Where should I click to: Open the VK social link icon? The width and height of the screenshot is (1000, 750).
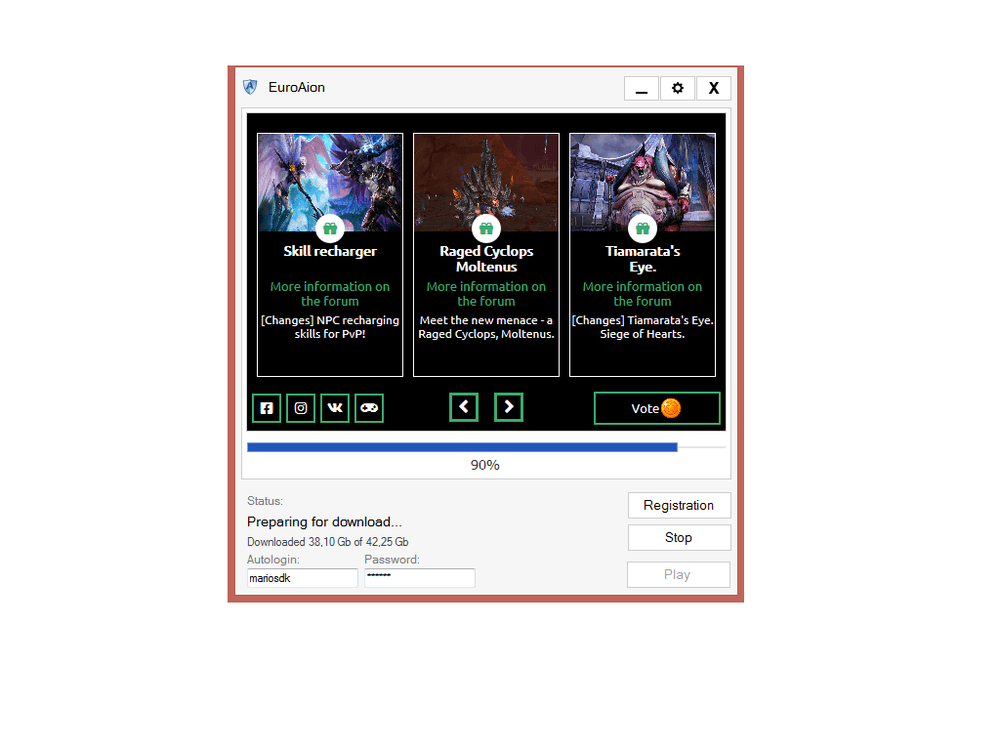335,408
